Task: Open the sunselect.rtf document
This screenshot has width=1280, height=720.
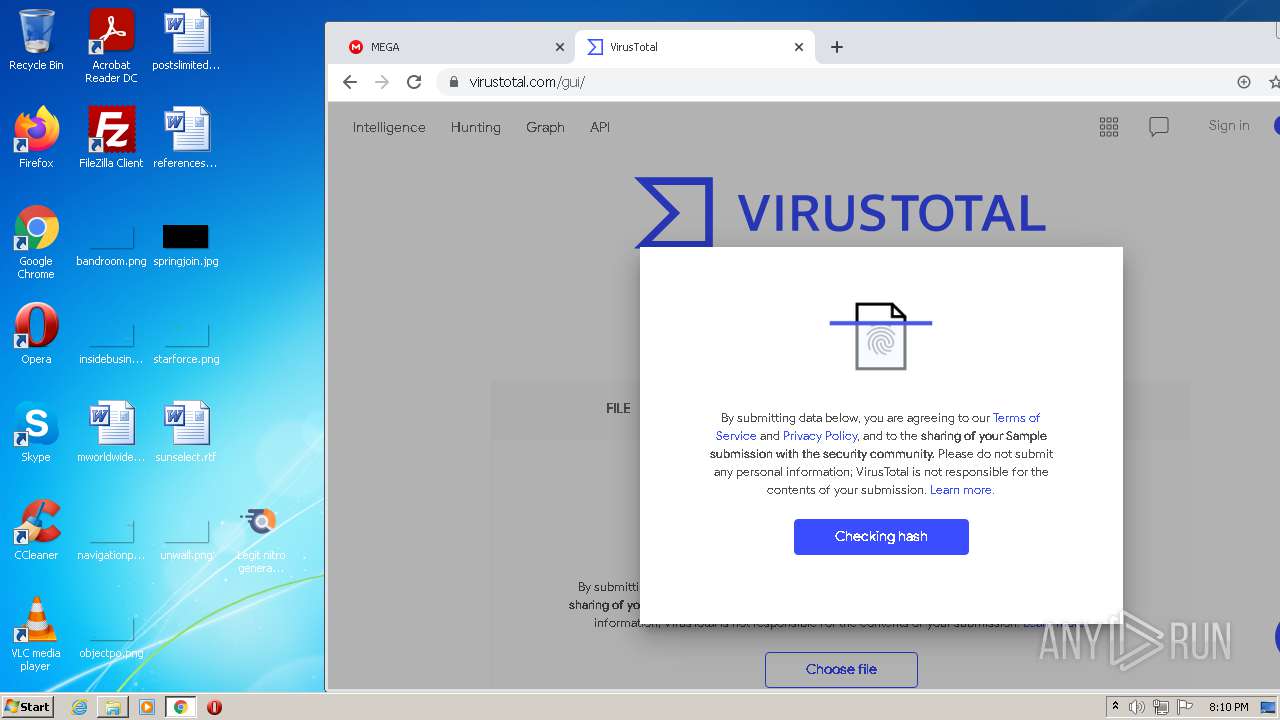Action: tap(186, 432)
